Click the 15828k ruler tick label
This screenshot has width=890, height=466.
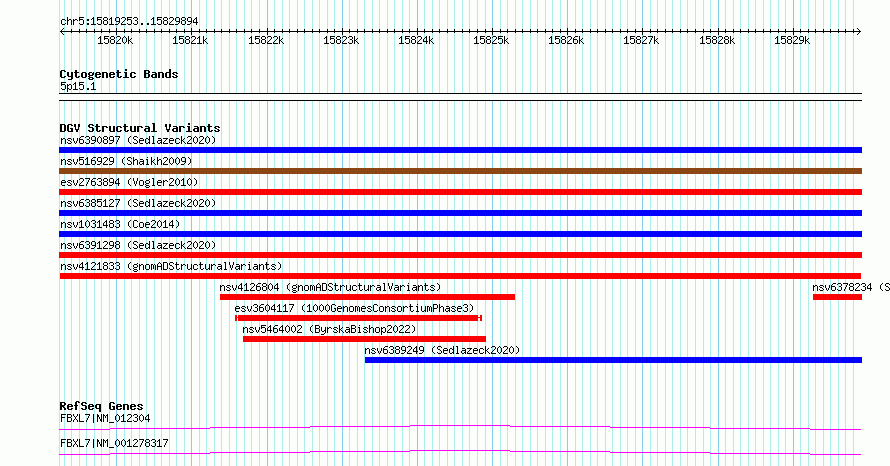(x=717, y=40)
